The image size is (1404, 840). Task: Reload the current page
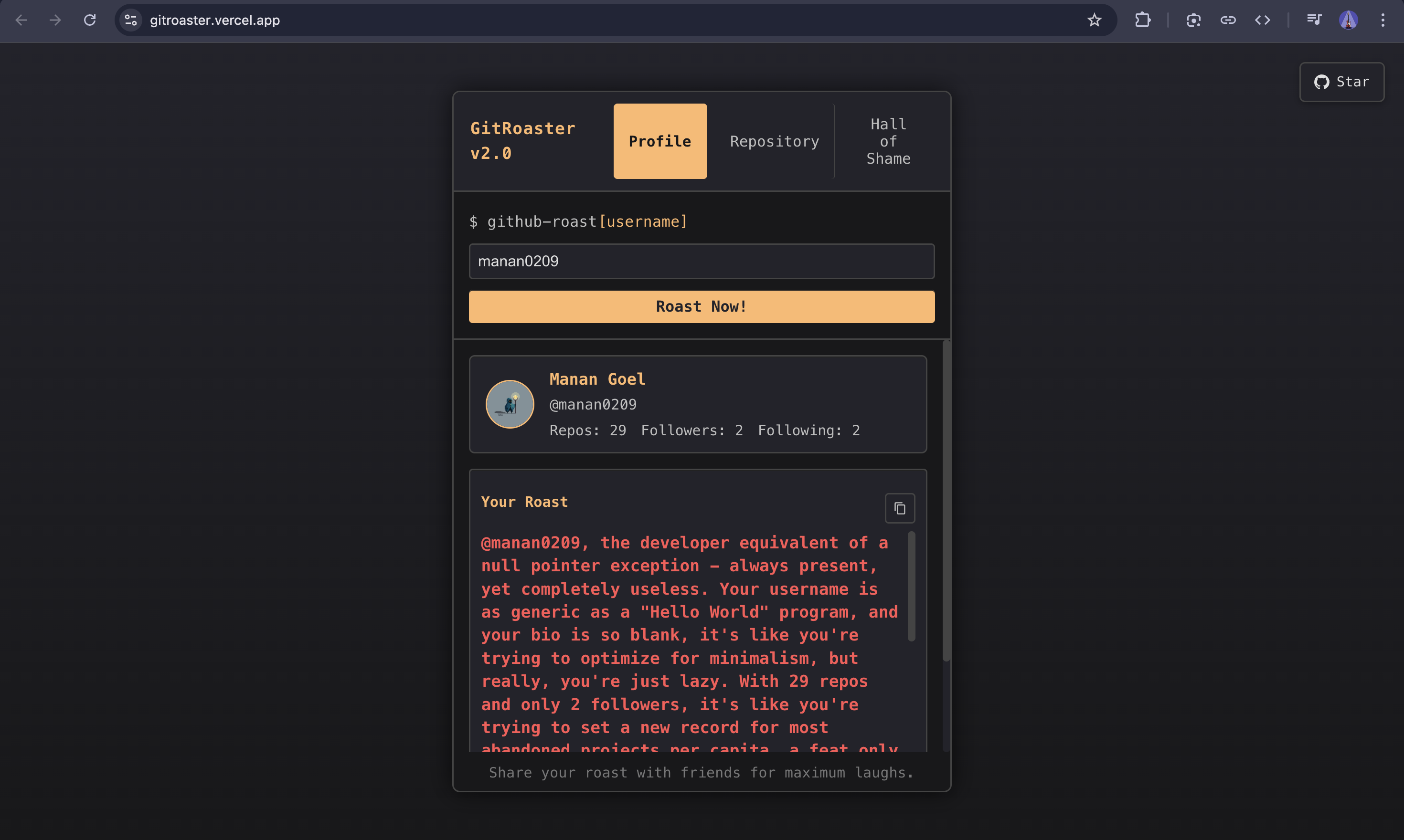click(x=90, y=20)
